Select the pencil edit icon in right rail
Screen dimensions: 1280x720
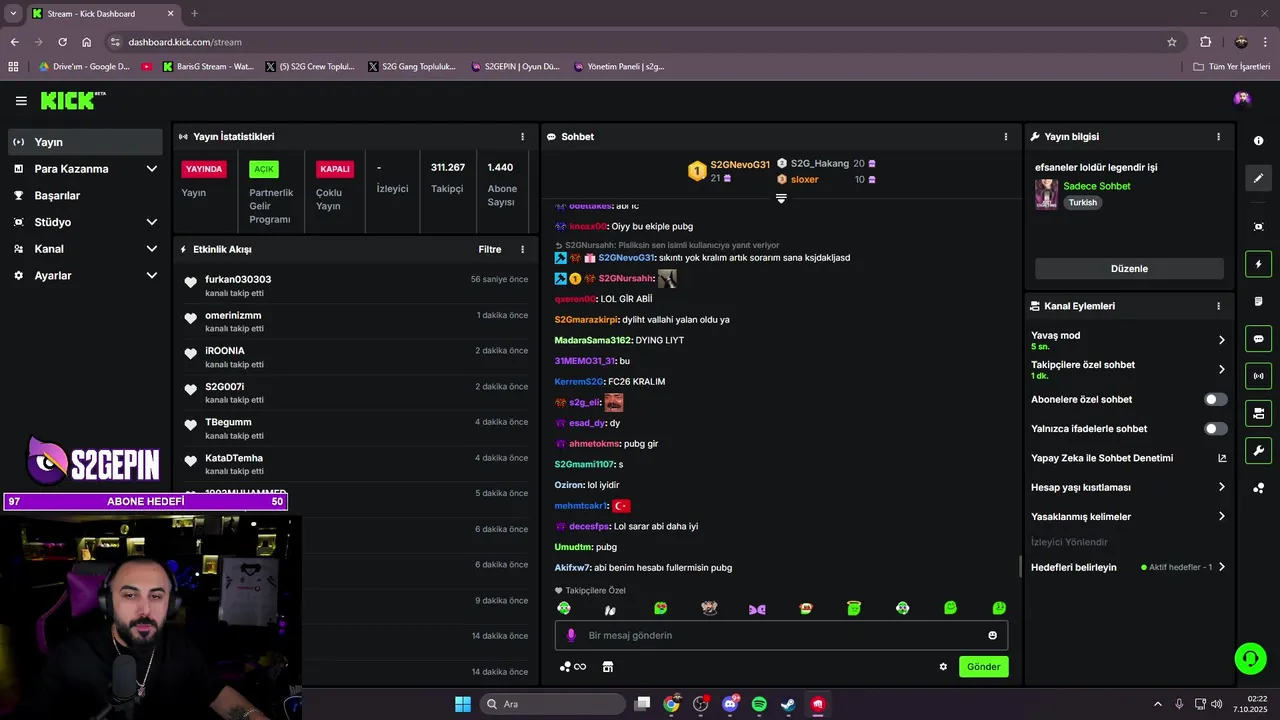(1258, 178)
